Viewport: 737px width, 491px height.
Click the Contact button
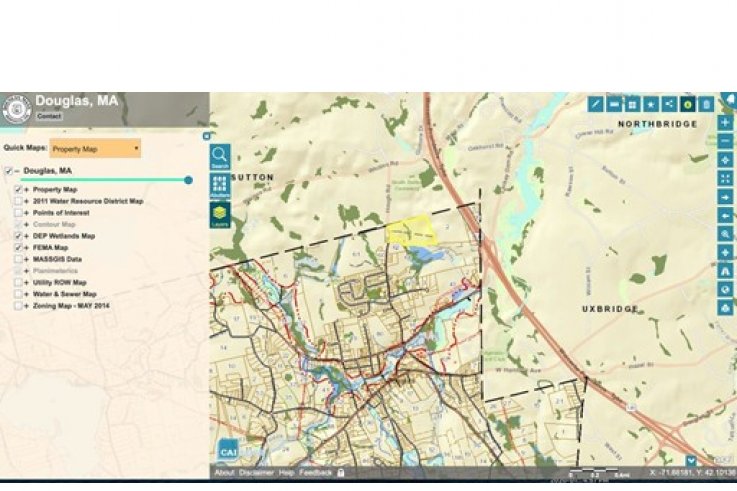point(49,116)
